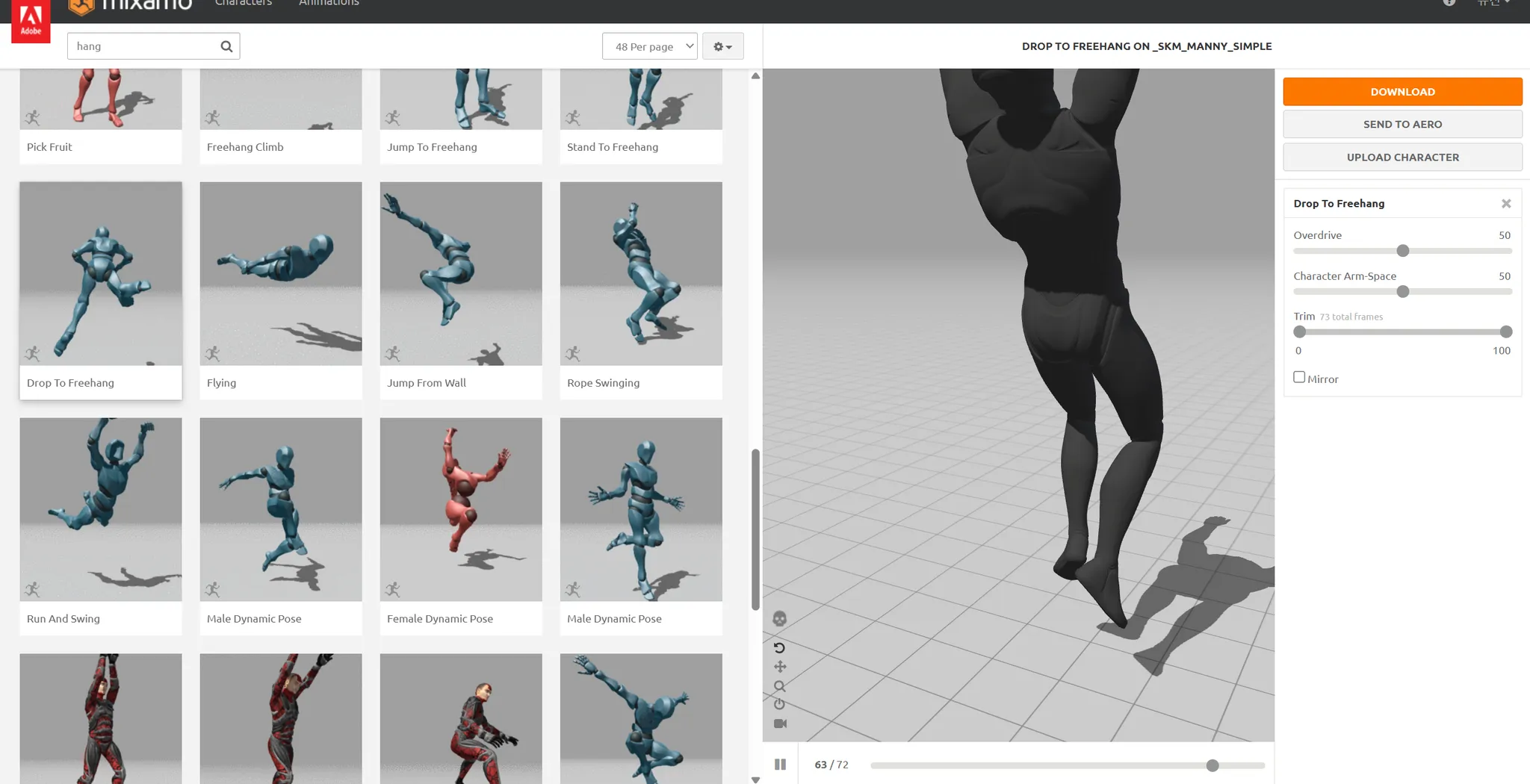This screenshot has width=1530, height=784.
Task: Click the reset camera power icon
Action: tap(780, 704)
